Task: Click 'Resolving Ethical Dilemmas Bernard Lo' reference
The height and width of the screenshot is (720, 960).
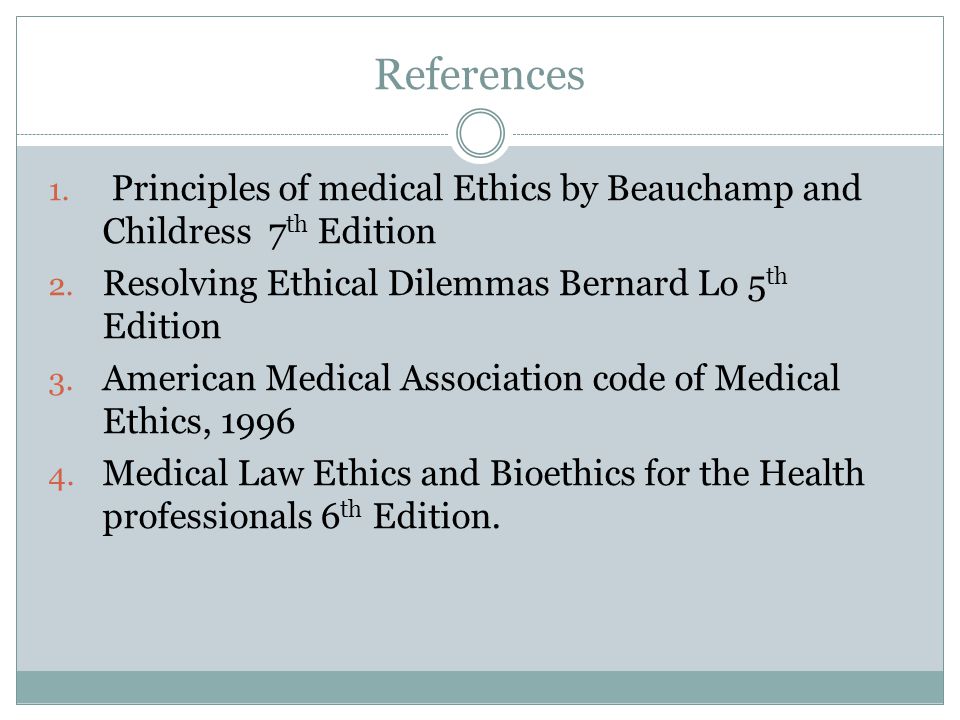Action: coord(445,284)
